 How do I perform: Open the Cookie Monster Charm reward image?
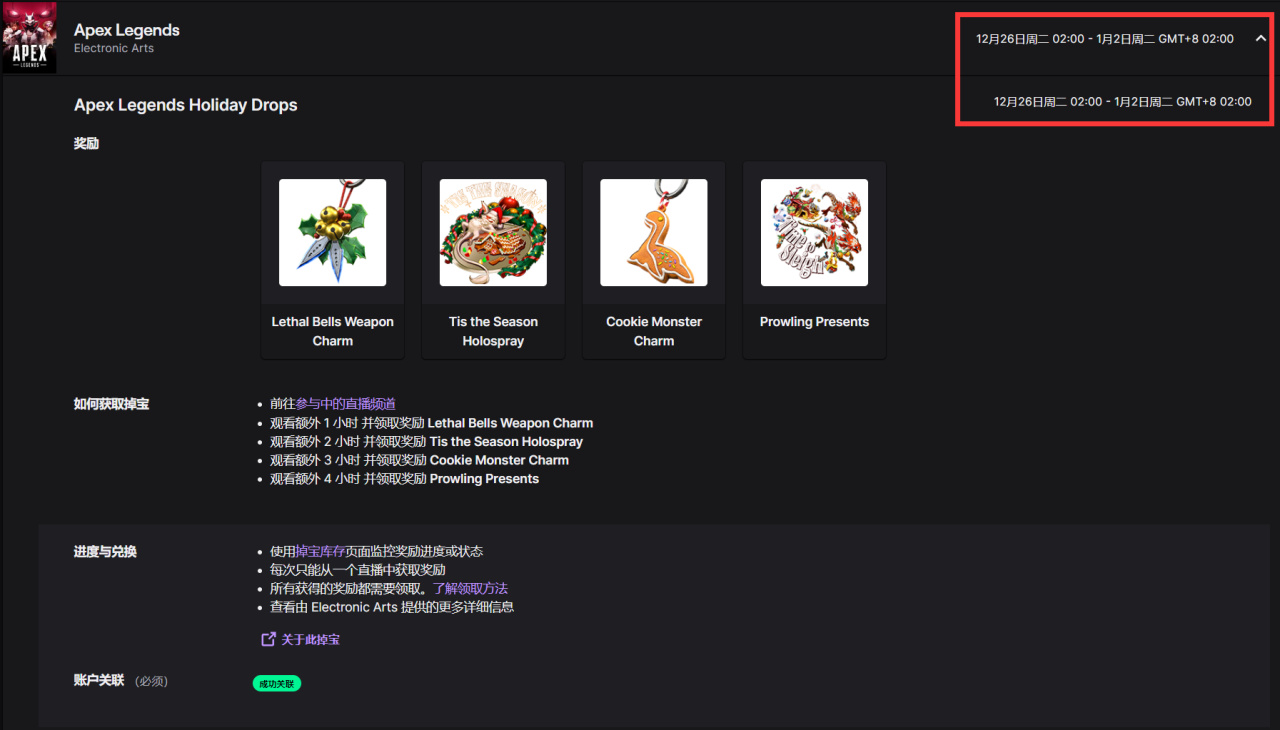click(x=654, y=233)
